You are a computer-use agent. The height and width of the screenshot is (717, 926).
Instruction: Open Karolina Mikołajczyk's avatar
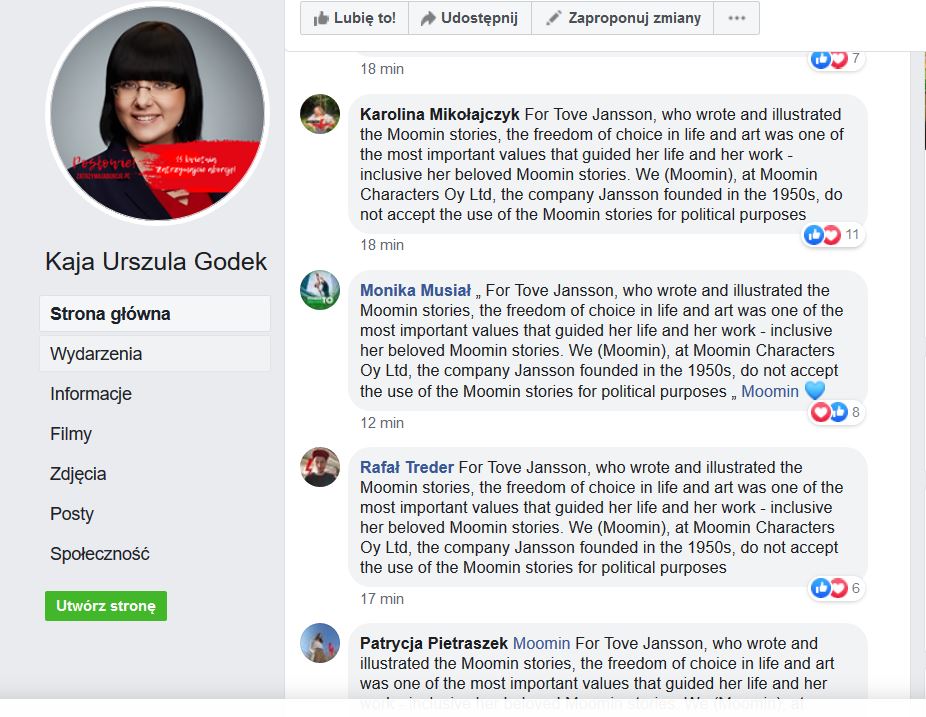320,114
